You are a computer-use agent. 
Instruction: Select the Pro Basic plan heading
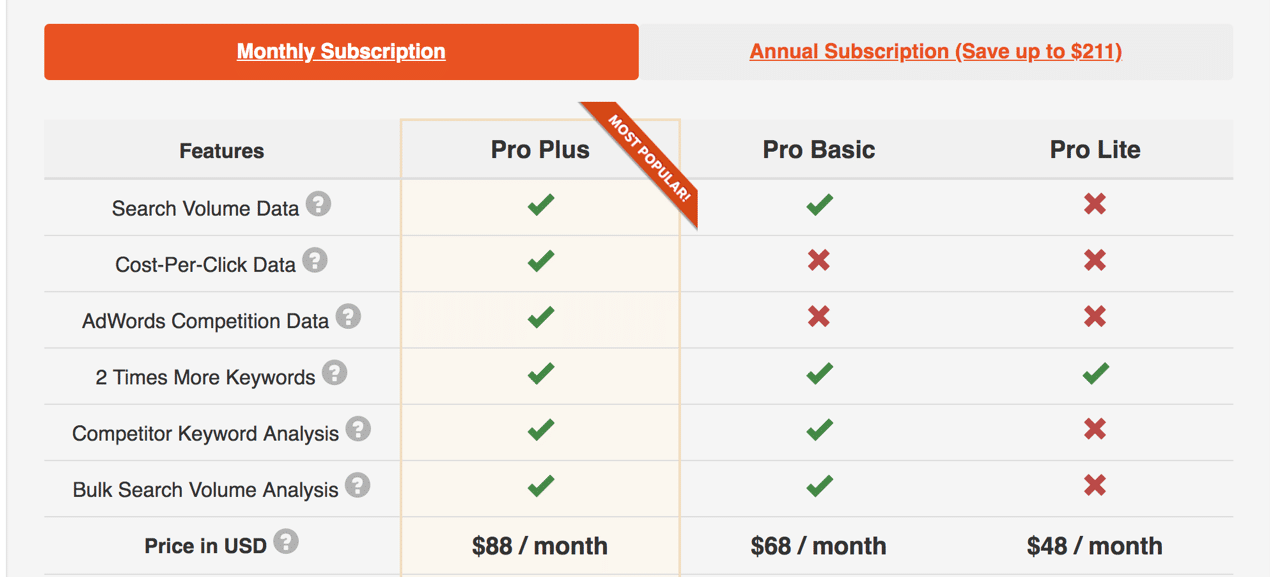coord(819,150)
